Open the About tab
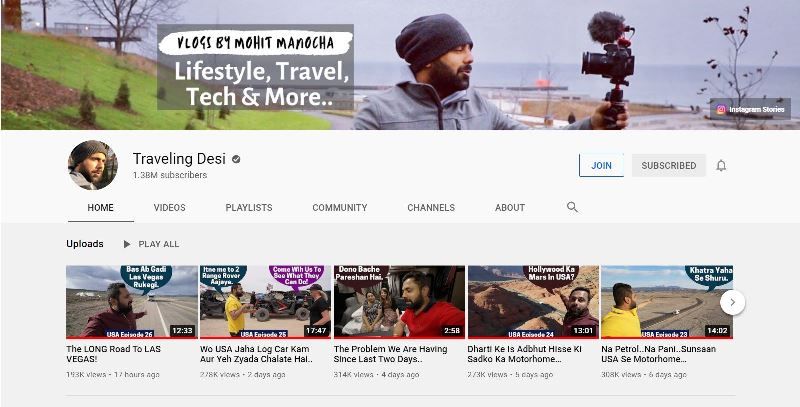This screenshot has width=800, height=407. 509,208
